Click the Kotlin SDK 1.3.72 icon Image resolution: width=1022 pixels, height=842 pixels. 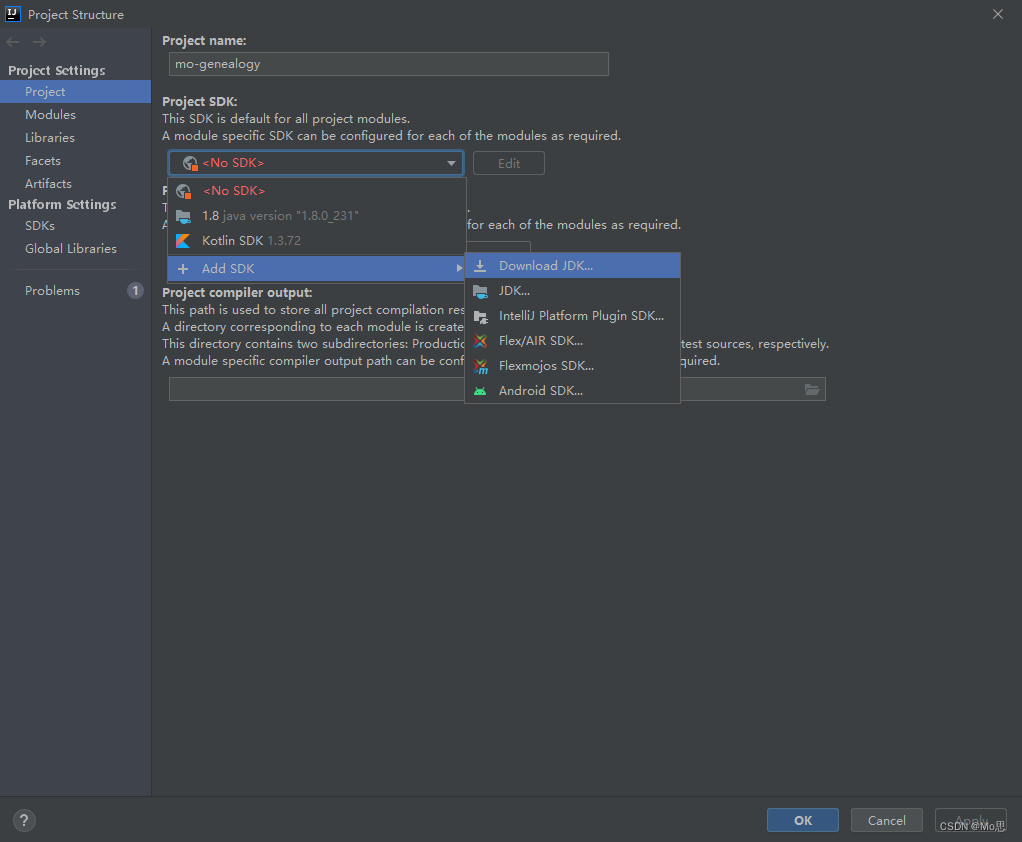[x=184, y=240]
